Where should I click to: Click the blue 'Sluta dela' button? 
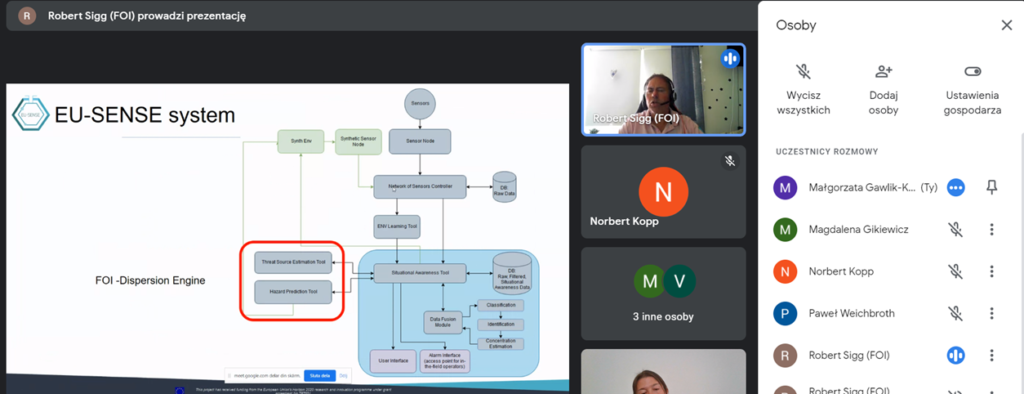point(320,376)
